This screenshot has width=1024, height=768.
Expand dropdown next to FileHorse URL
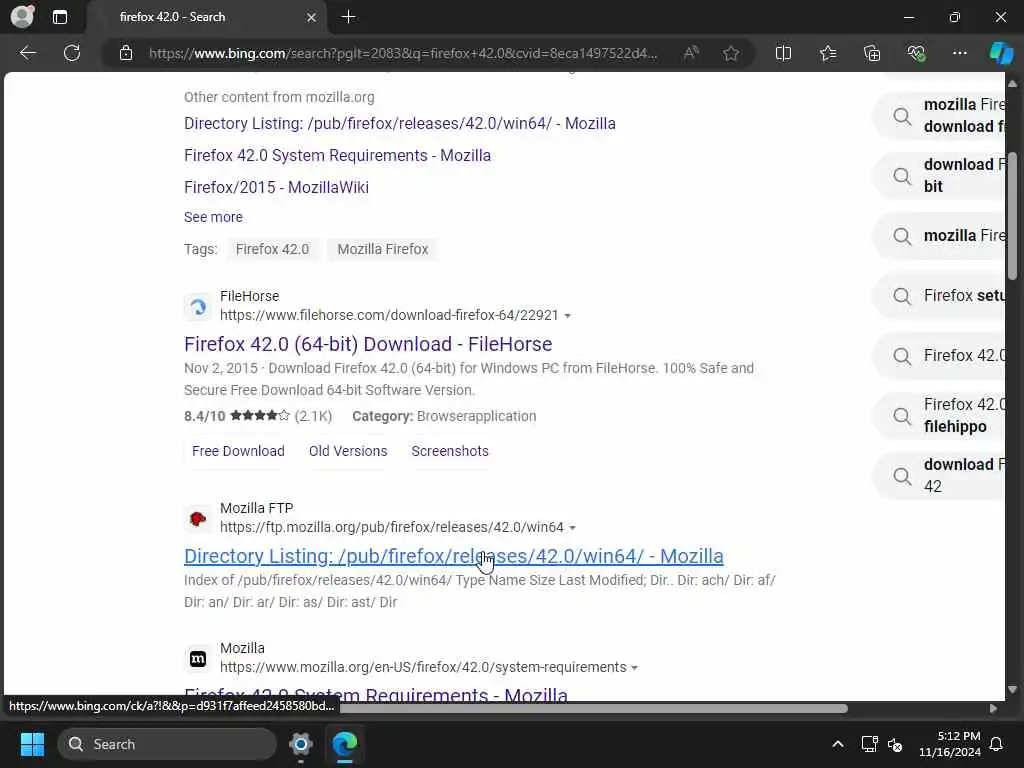(x=568, y=316)
